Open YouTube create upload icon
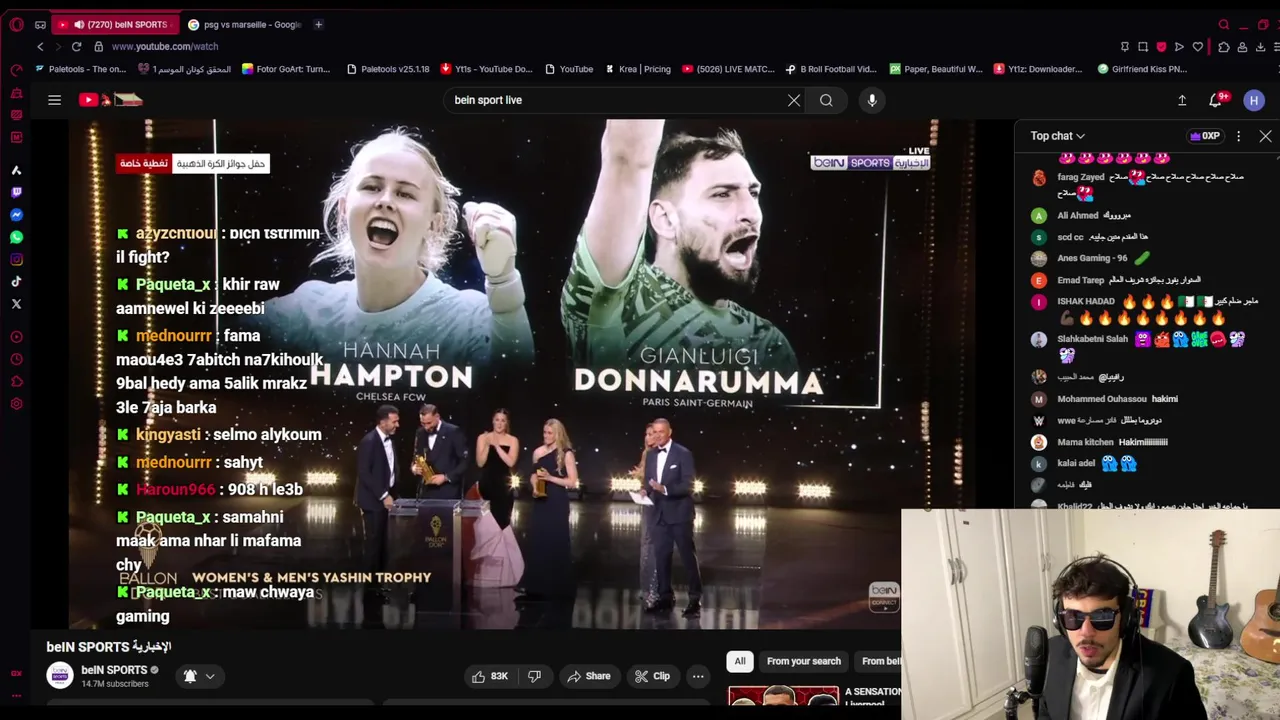Image resolution: width=1280 pixels, height=720 pixels. pos(1182,100)
